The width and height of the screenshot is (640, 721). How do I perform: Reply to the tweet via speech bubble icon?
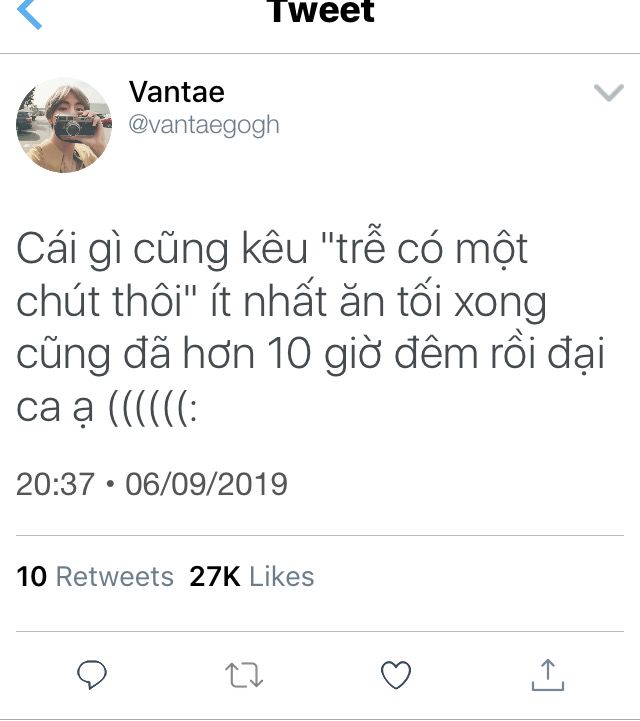[92, 675]
